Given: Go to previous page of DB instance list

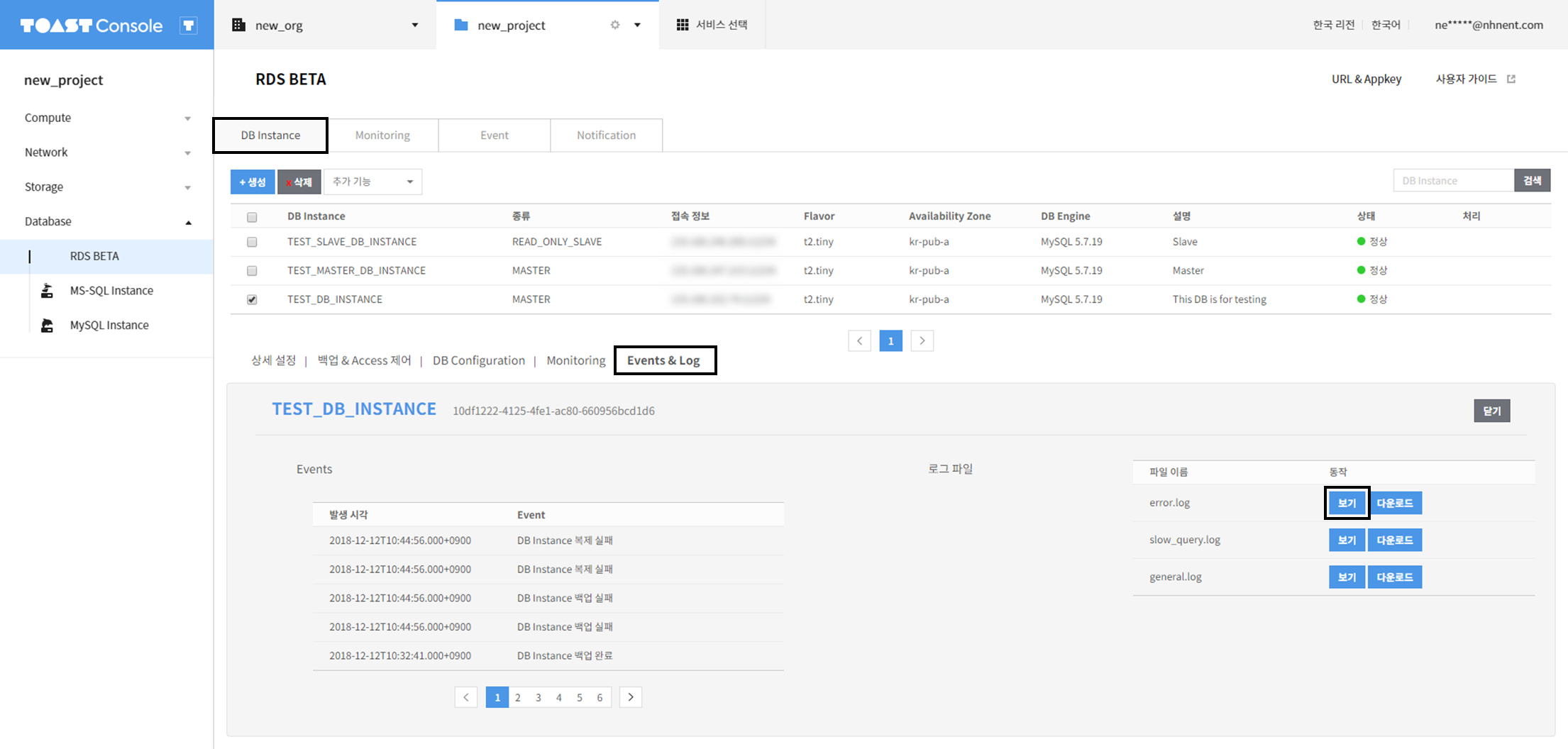Looking at the screenshot, I should [x=860, y=341].
